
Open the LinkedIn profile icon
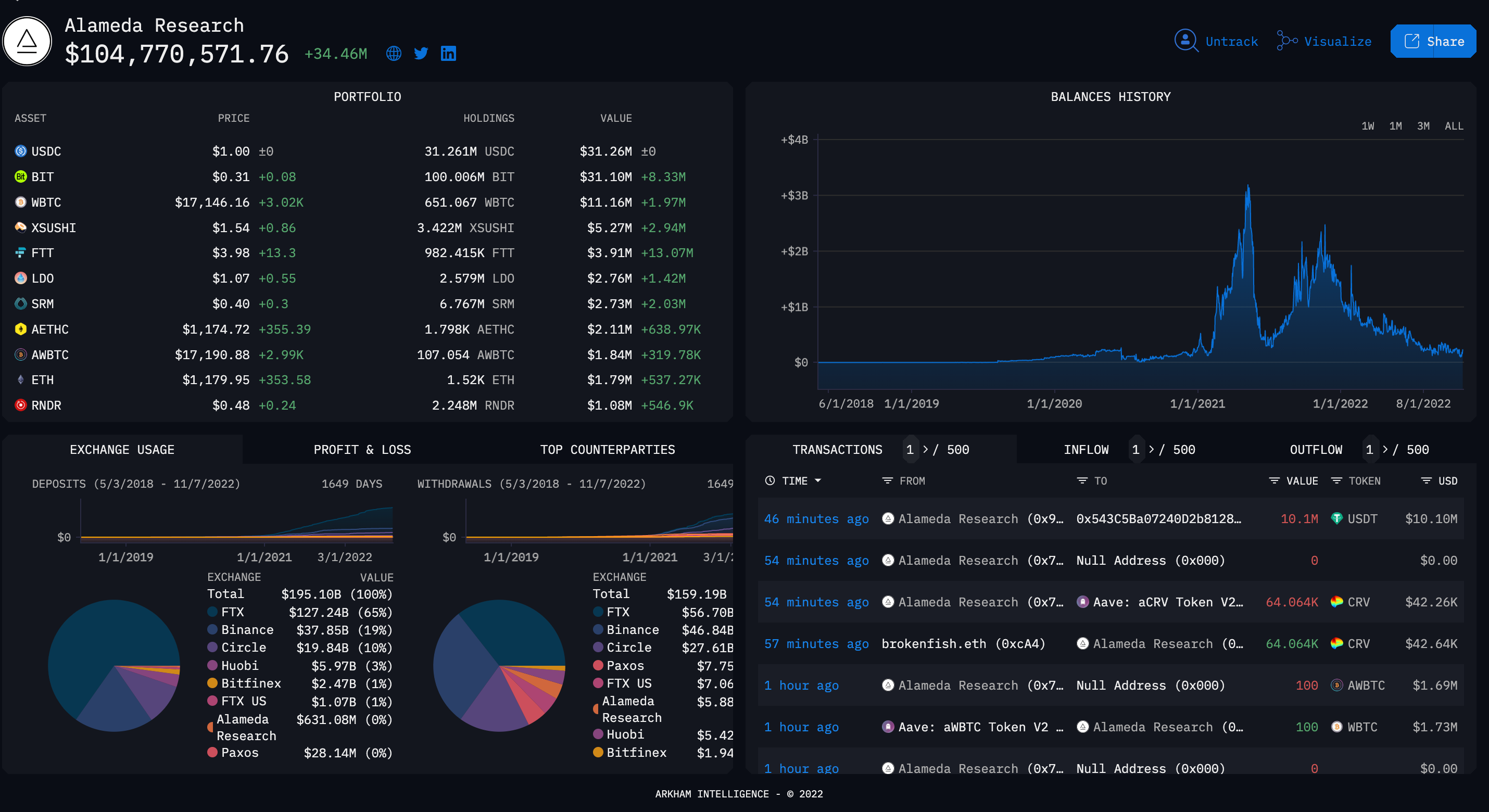click(x=449, y=54)
